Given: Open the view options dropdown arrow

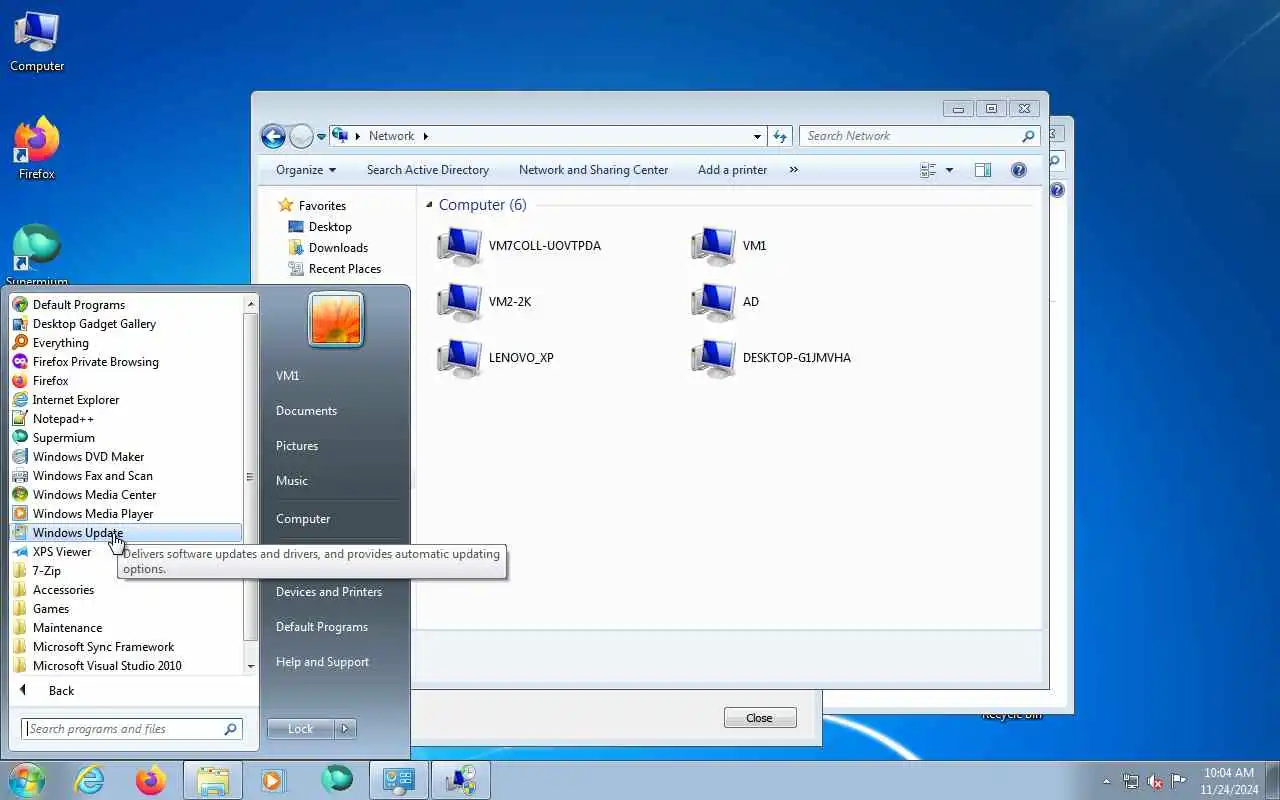Looking at the screenshot, I should point(949,170).
